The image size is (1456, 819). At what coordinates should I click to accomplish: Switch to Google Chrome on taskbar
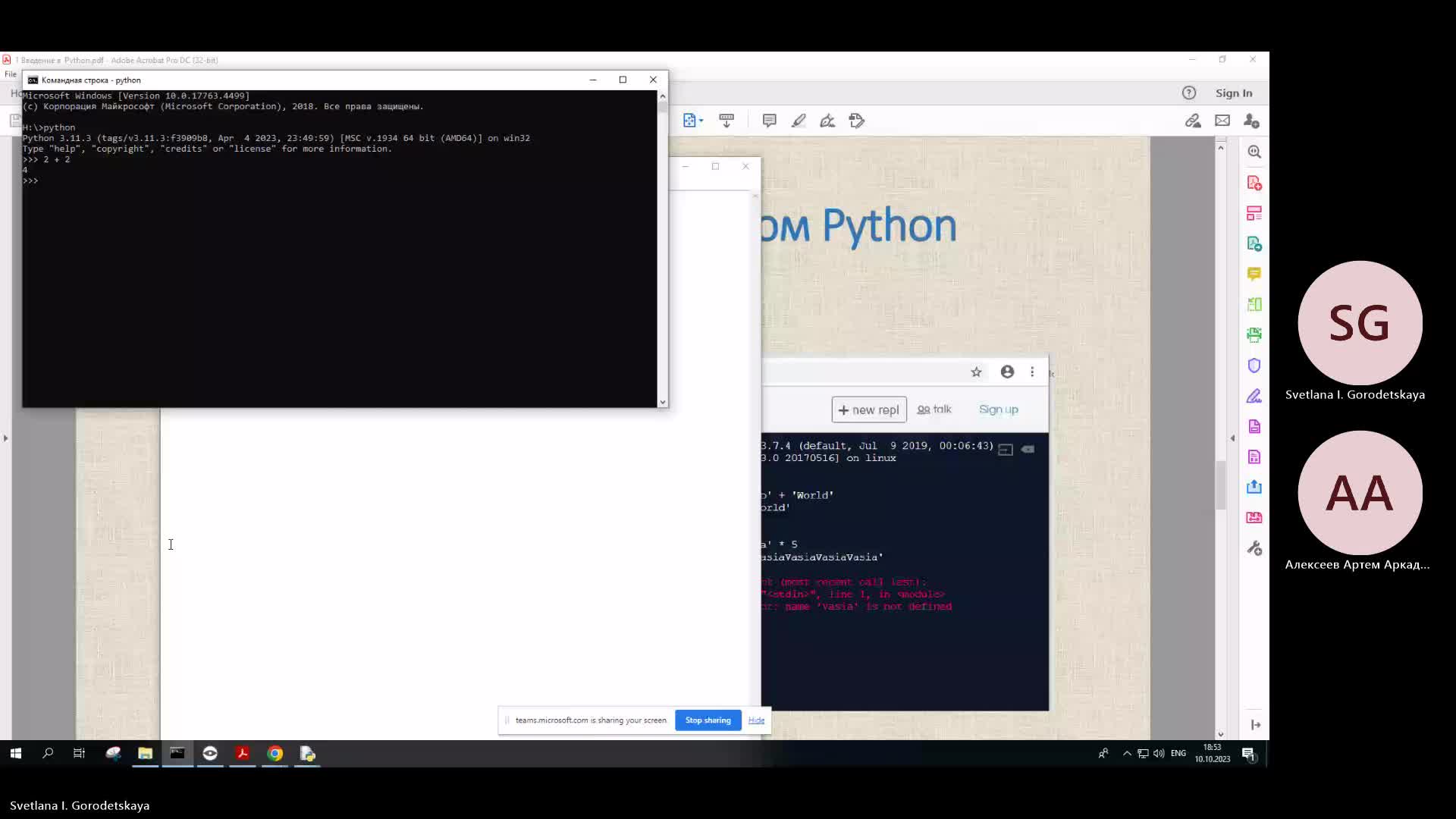[275, 753]
